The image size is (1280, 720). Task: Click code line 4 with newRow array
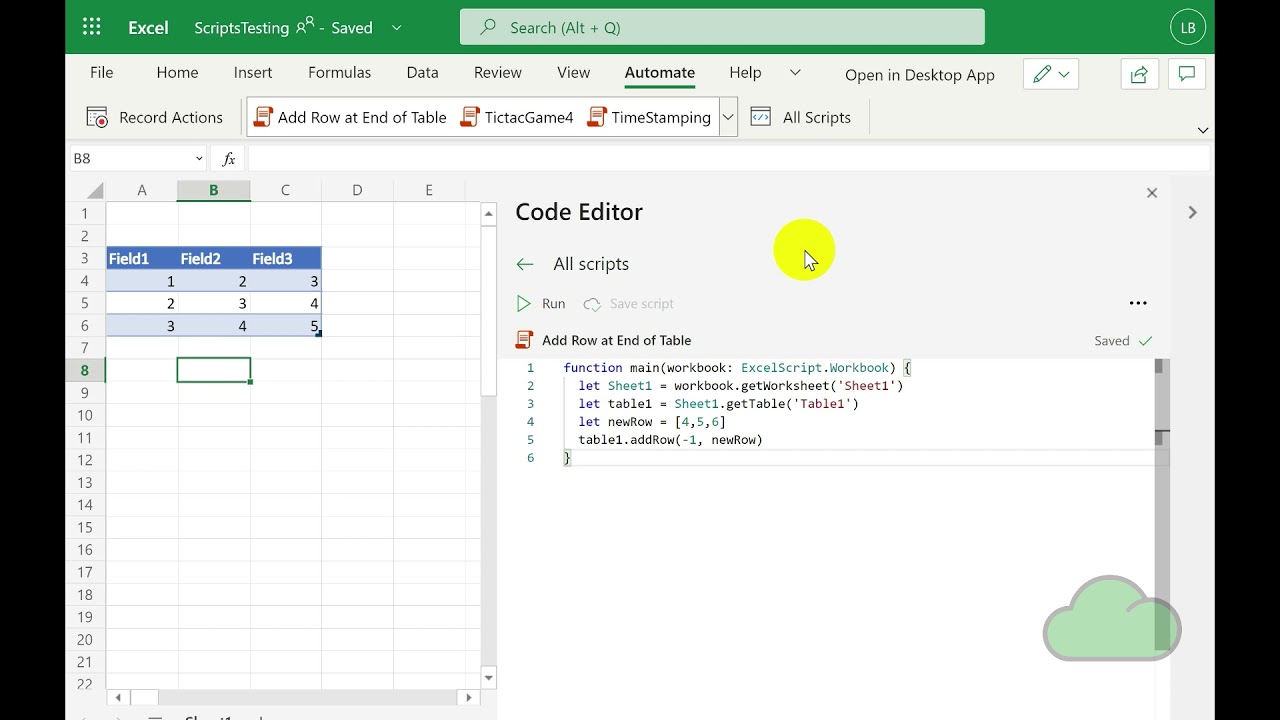point(652,422)
